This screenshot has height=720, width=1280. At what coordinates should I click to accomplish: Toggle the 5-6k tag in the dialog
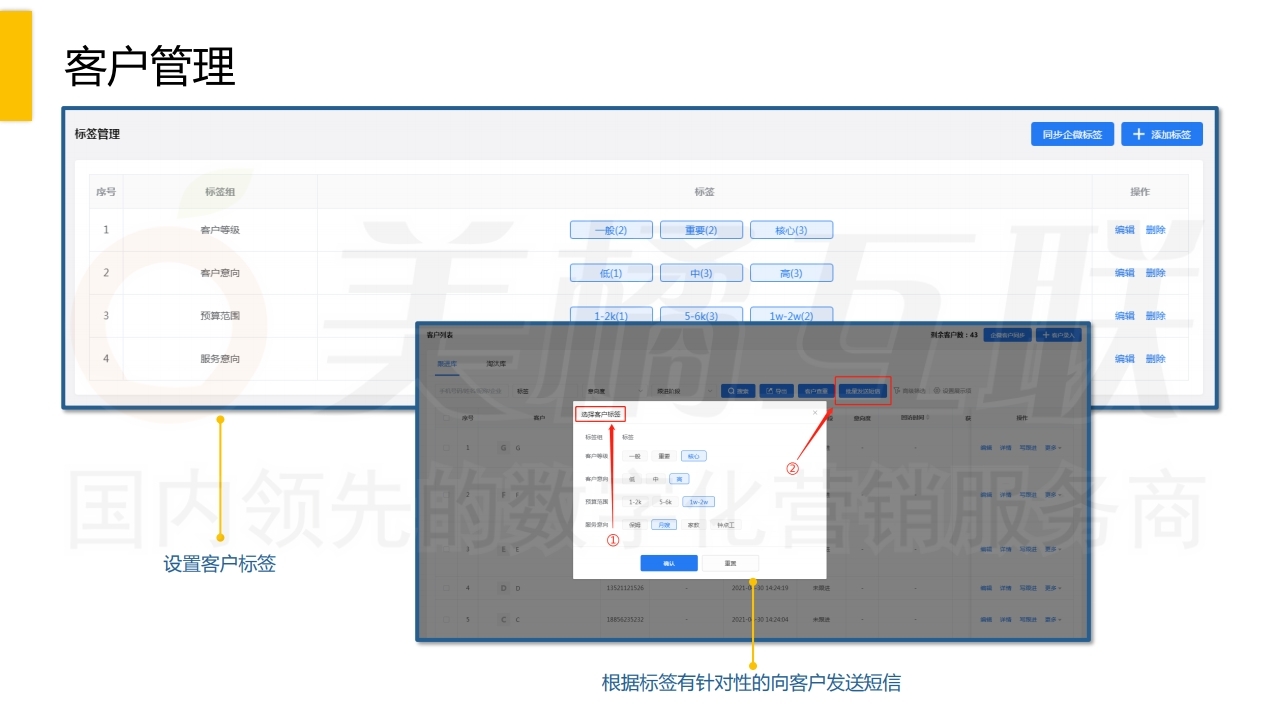click(665, 502)
